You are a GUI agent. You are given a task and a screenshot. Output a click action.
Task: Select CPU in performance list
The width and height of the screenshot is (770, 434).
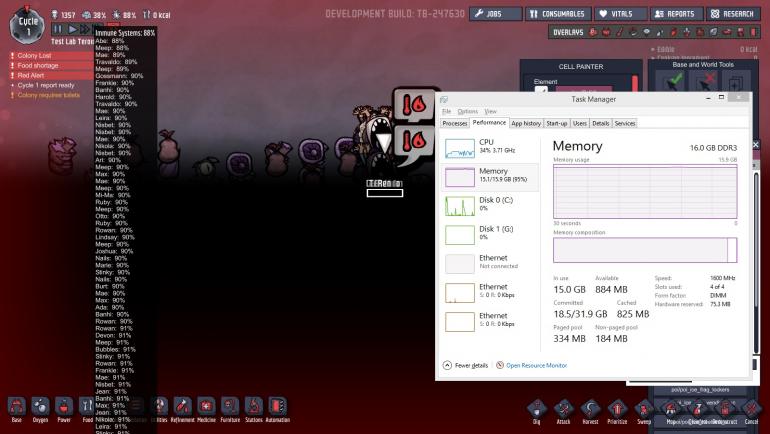[x=490, y=148]
